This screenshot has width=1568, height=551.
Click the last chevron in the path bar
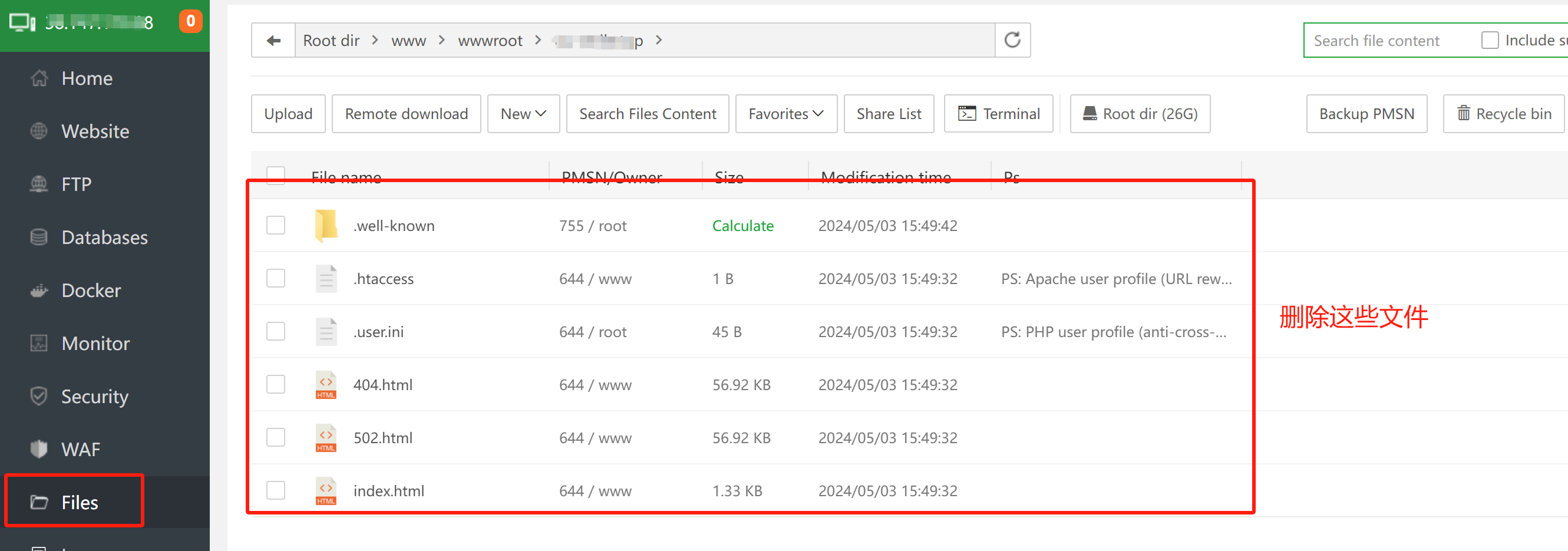[659, 40]
